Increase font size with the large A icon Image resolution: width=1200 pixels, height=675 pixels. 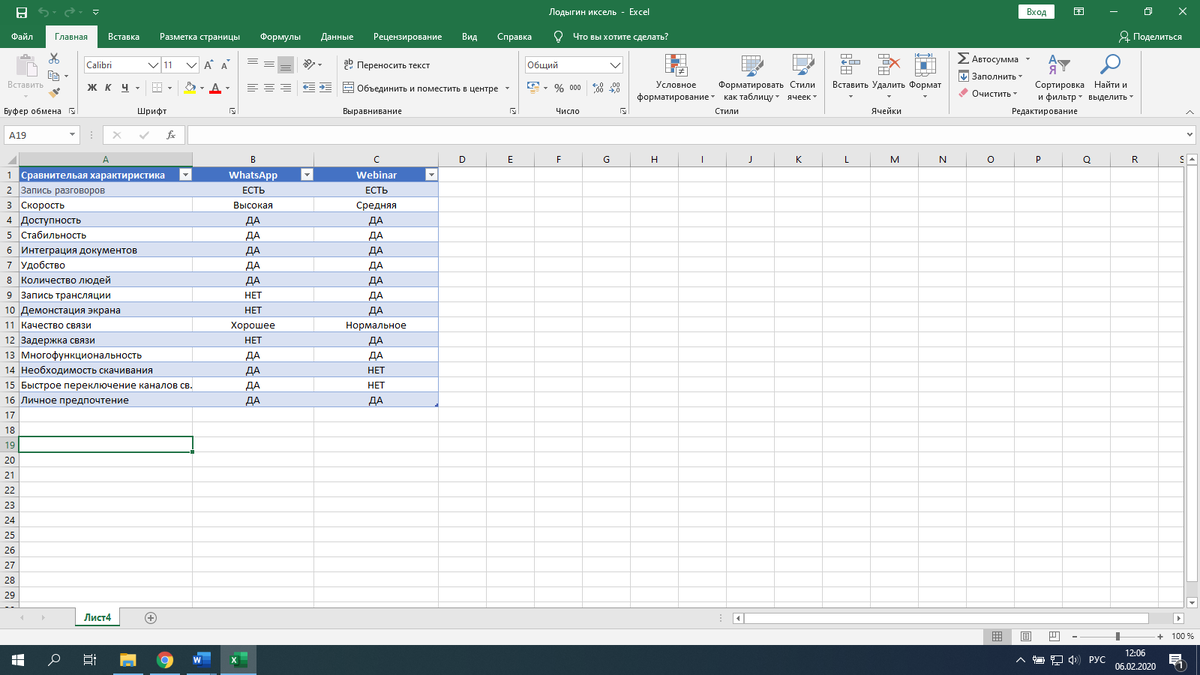coord(208,64)
